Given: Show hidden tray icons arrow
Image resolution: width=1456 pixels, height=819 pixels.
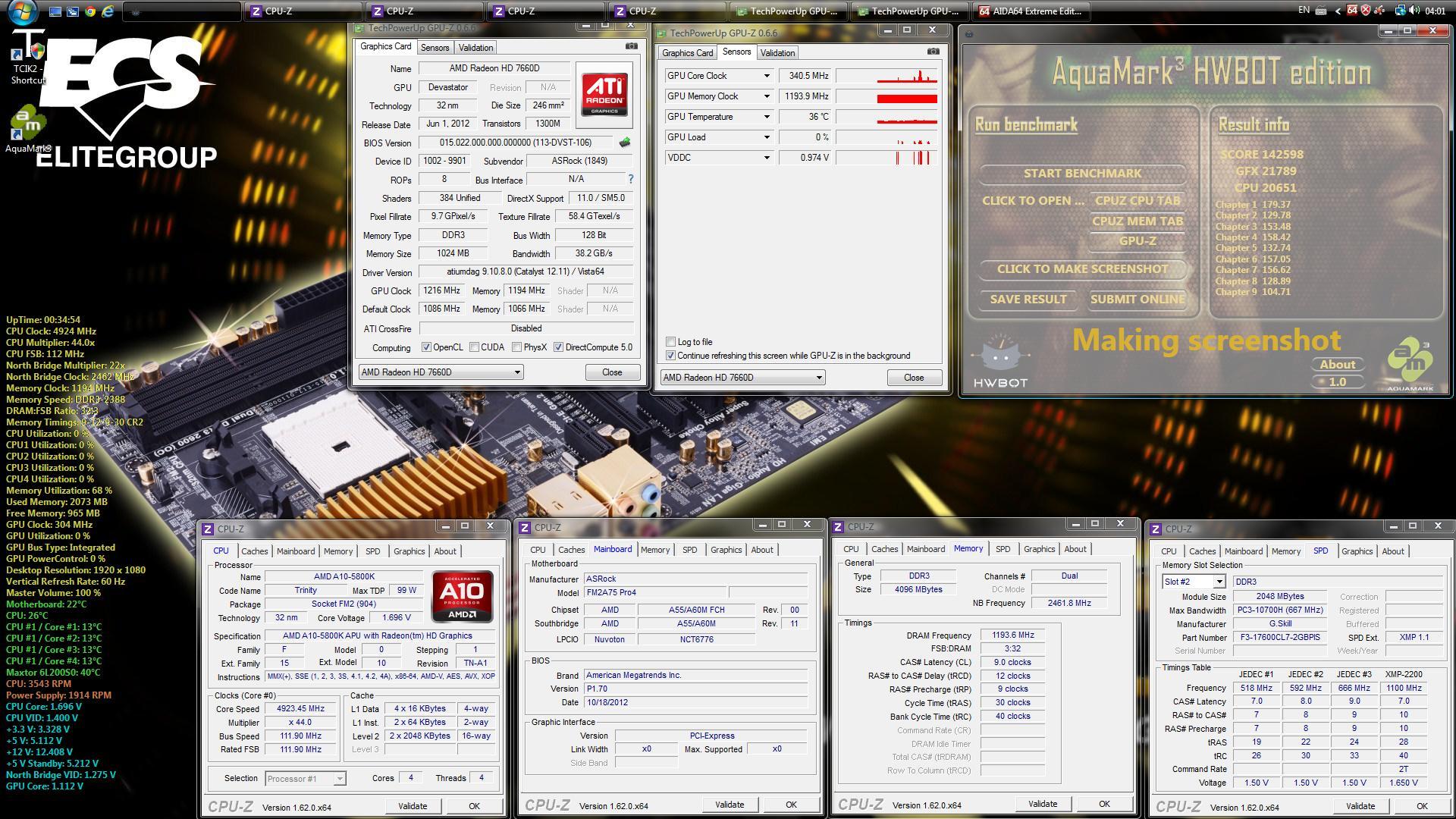Looking at the screenshot, I should pos(1337,11).
